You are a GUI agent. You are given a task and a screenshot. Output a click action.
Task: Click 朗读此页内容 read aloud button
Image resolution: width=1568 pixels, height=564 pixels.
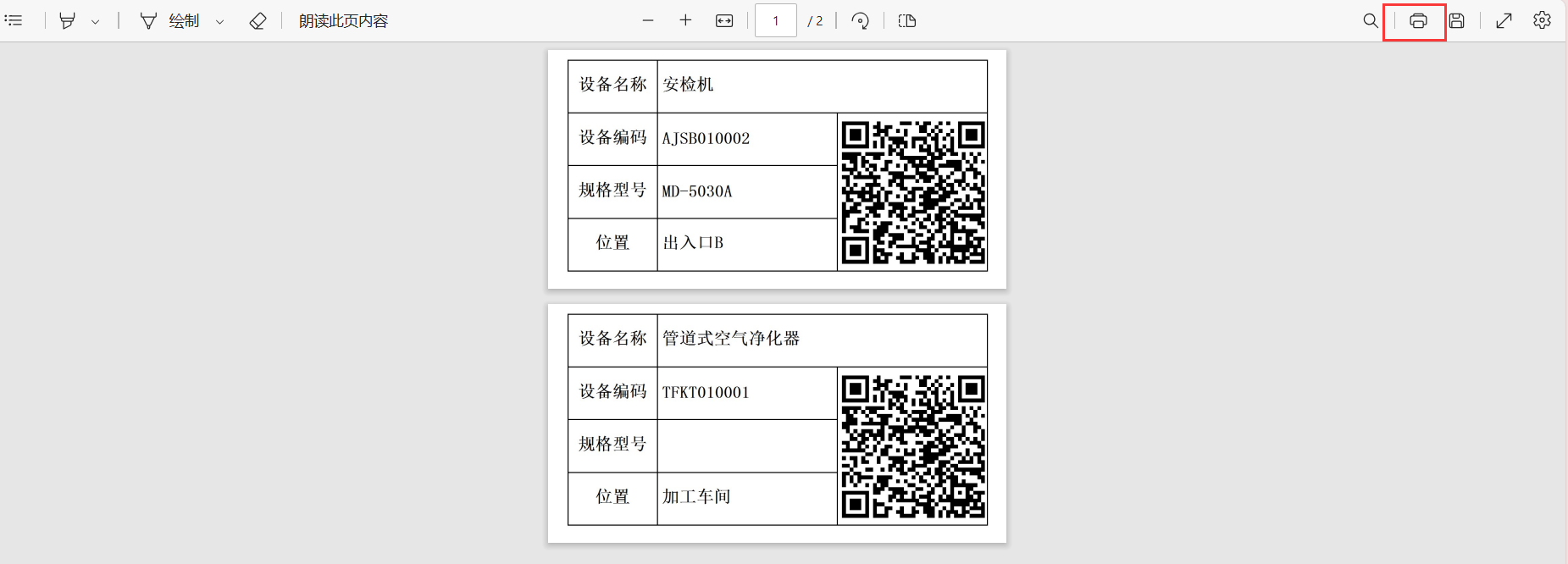click(x=343, y=21)
